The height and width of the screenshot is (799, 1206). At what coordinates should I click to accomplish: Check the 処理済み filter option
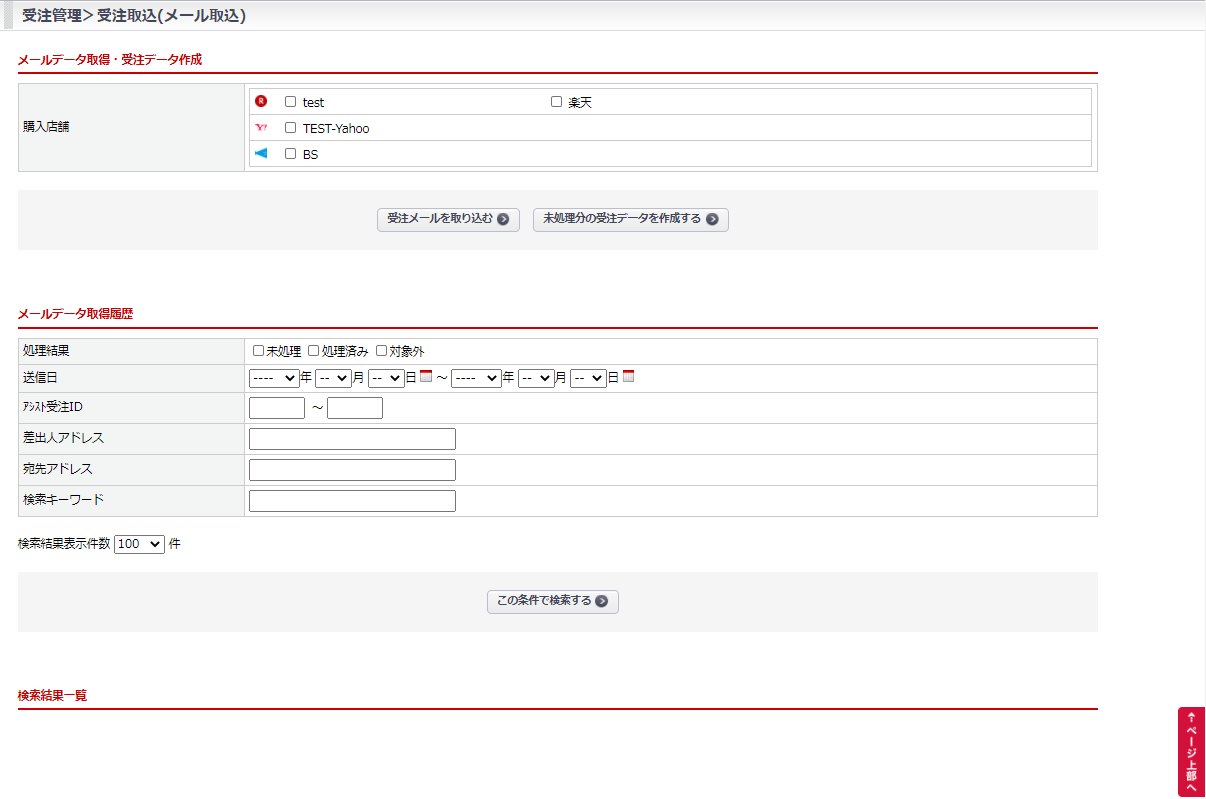pyautogui.click(x=314, y=351)
